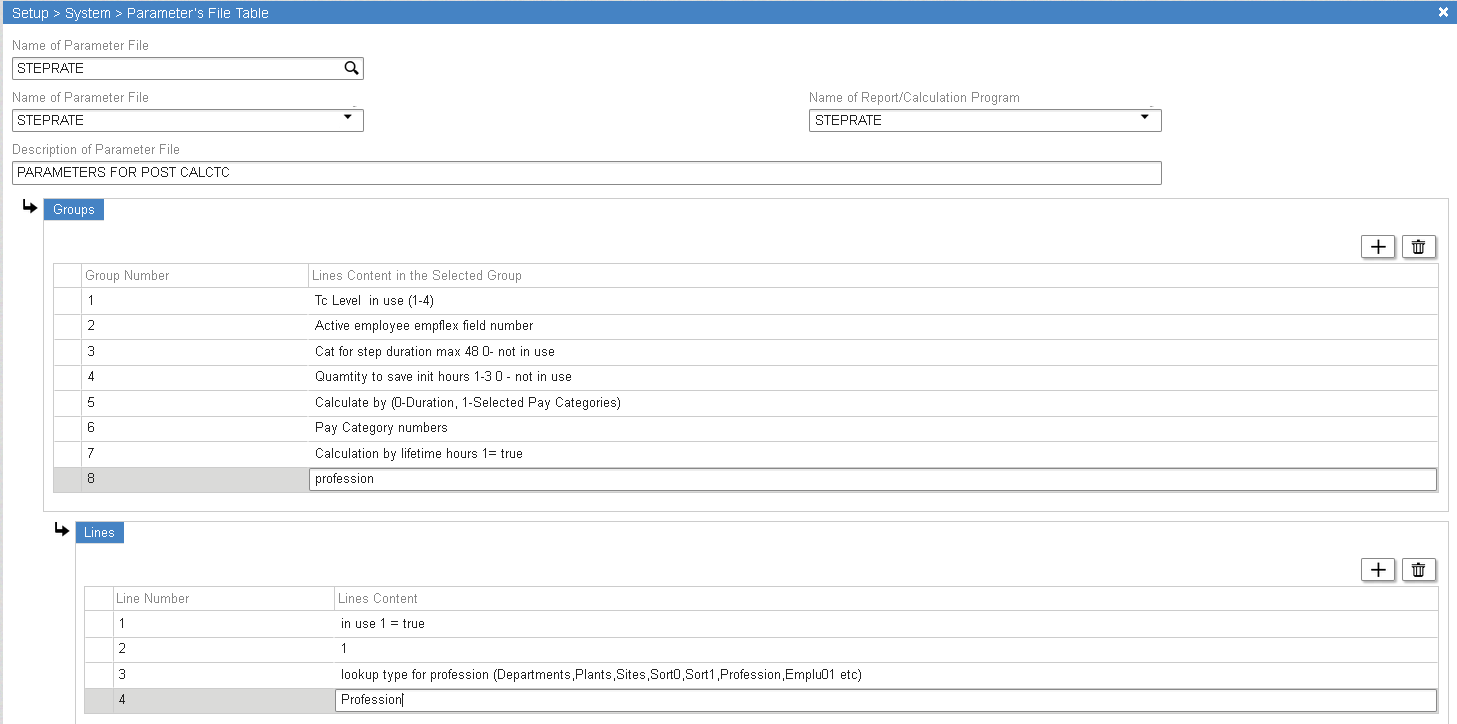Click line number 3 cell

(x=224, y=675)
